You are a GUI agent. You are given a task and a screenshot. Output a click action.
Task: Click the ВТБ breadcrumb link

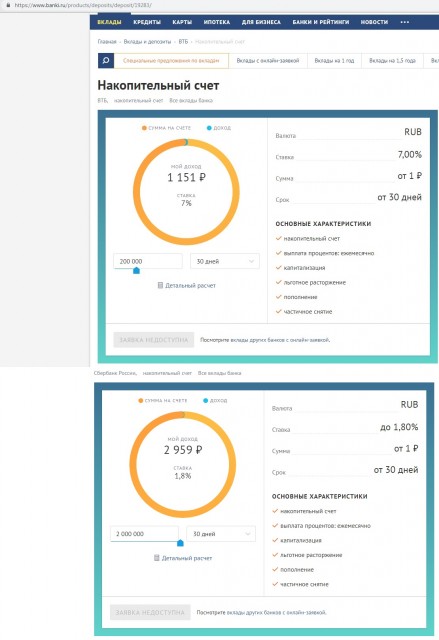point(183,42)
